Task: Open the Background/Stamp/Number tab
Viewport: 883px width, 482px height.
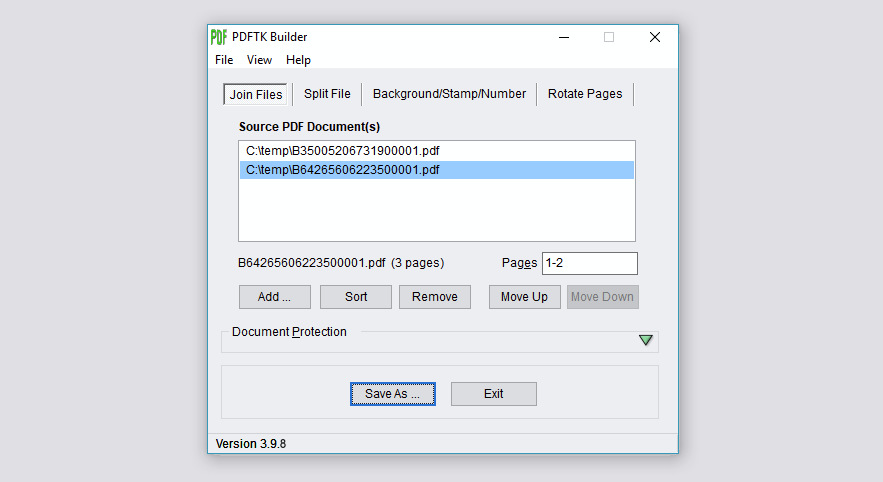Action: 449,94
